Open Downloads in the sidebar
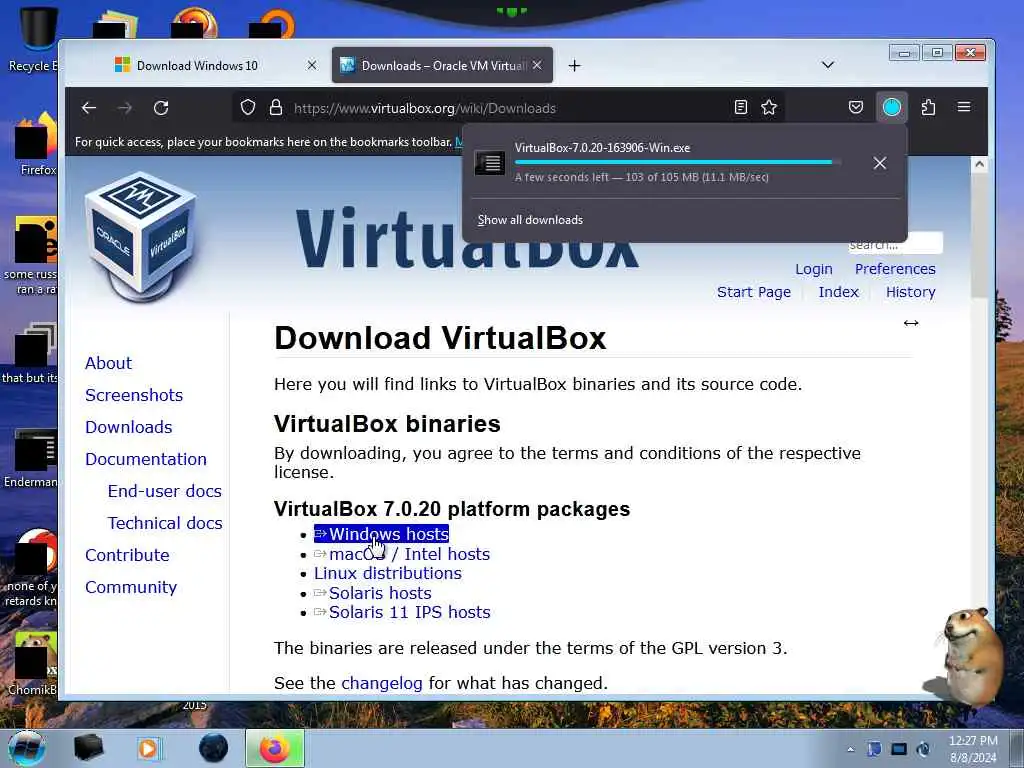The width and height of the screenshot is (1024, 768). coord(129,427)
